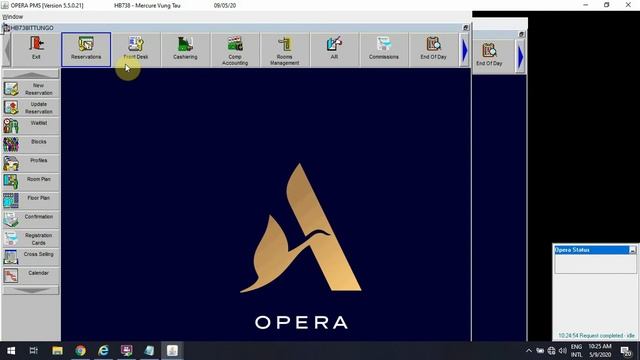Show hidden system tray icons

(x=529, y=351)
